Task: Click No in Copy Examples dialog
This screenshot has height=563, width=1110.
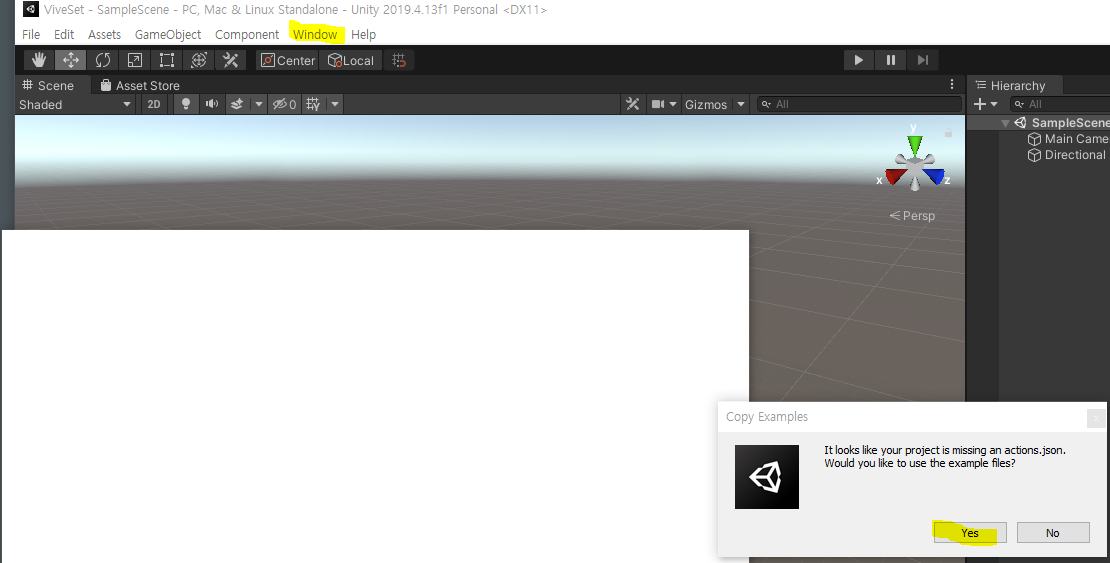Action: point(1053,533)
